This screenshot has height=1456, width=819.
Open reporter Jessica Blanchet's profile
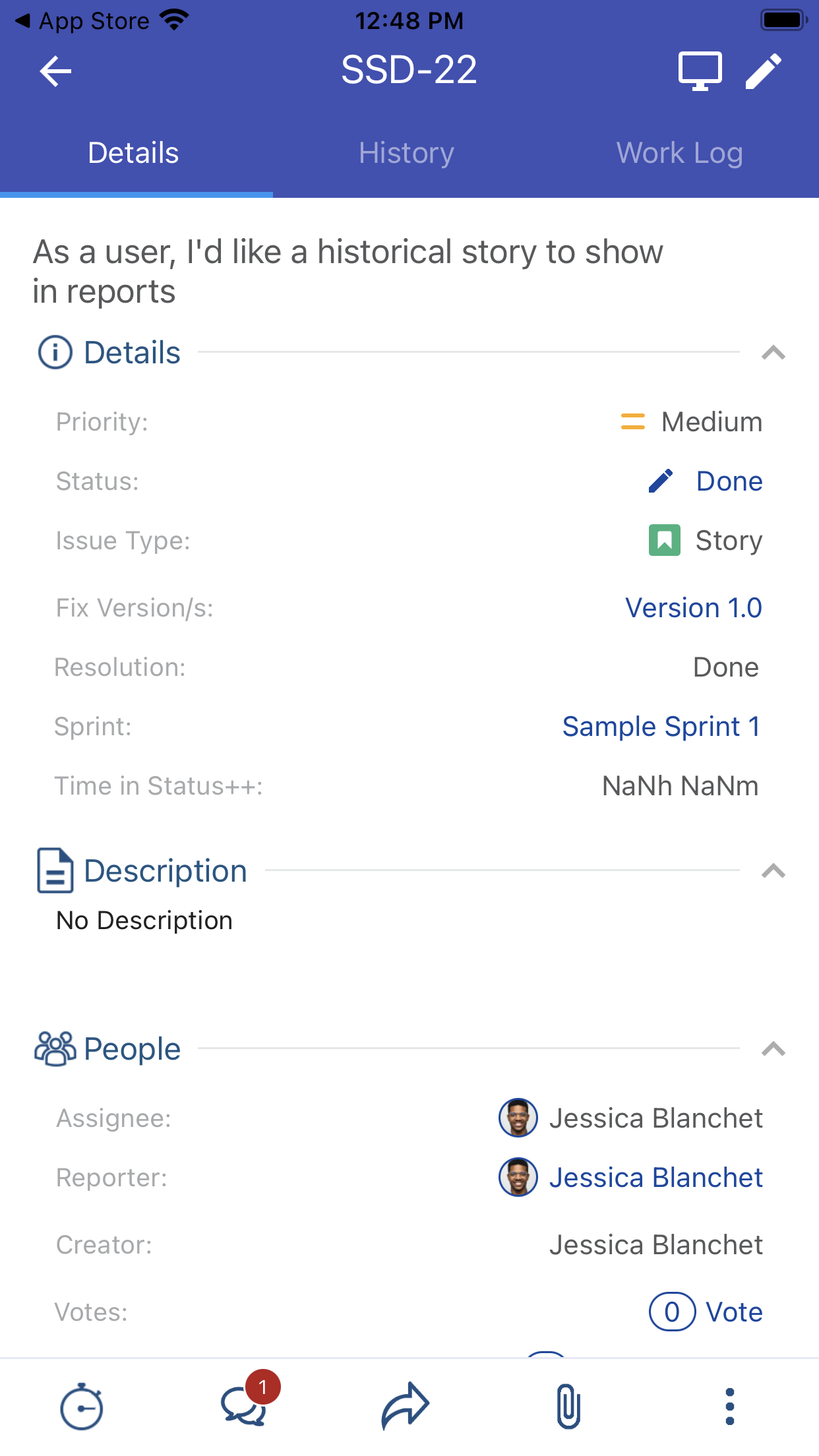pyautogui.click(x=655, y=1178)
